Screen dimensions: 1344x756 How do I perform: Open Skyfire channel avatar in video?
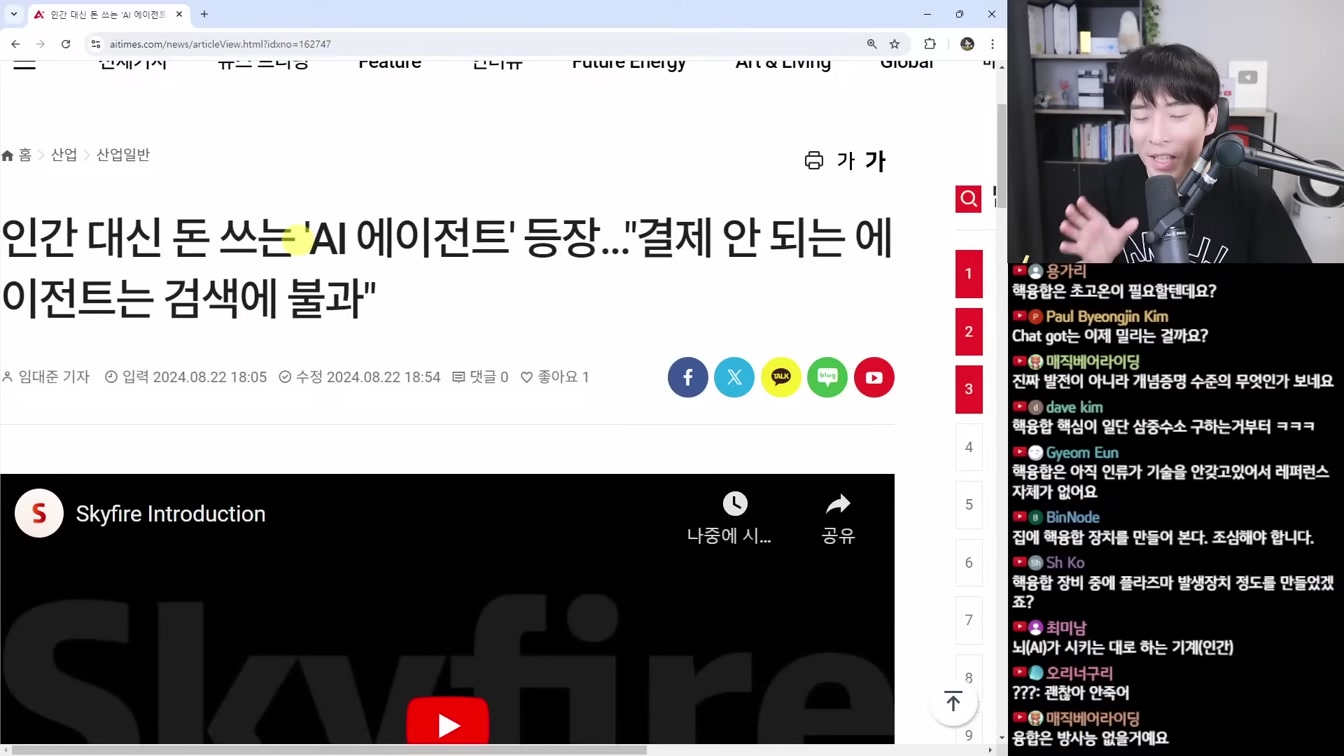pos(39,513)
